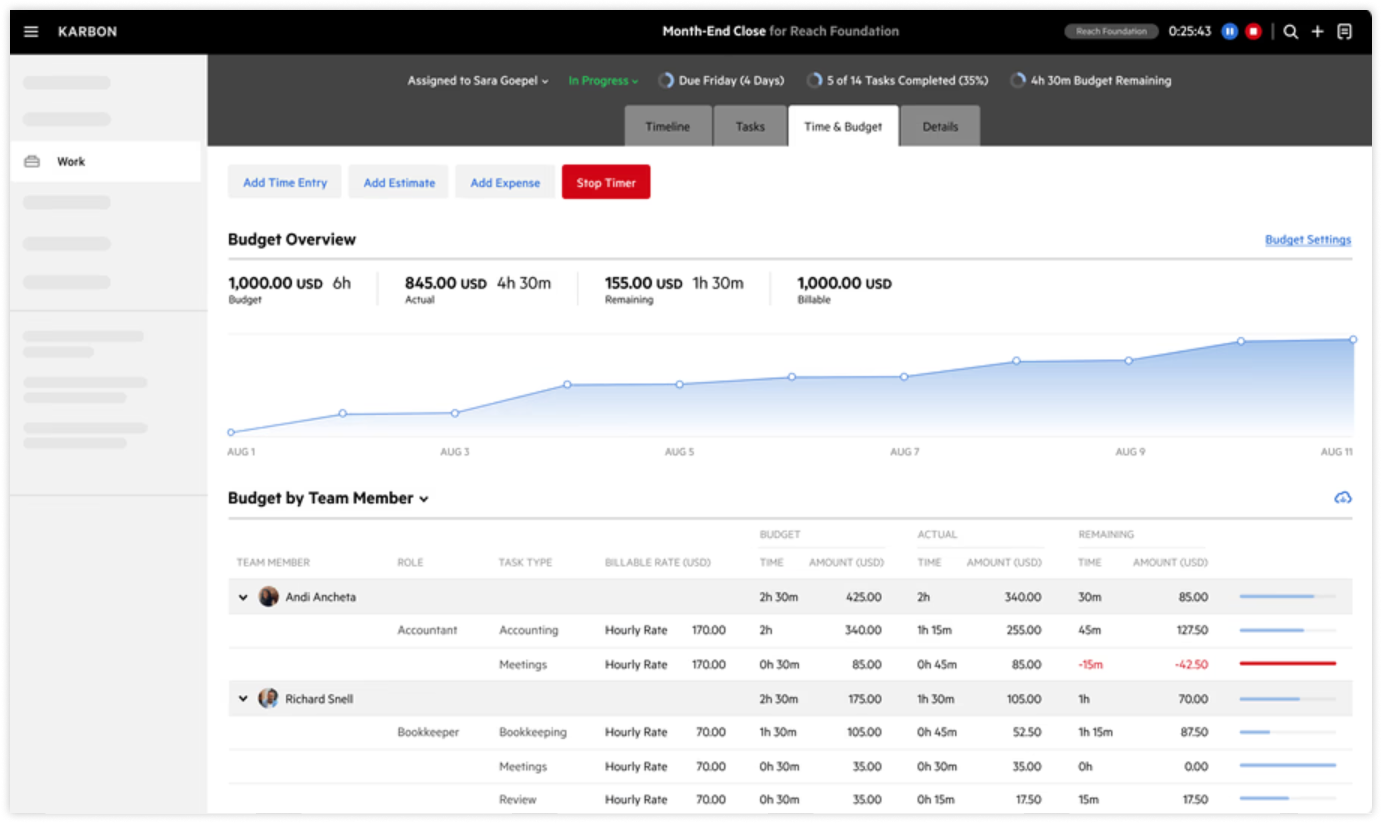Click Add Estimate button
The width and height of the screenshot is (1382, 823).
(399, 182)
